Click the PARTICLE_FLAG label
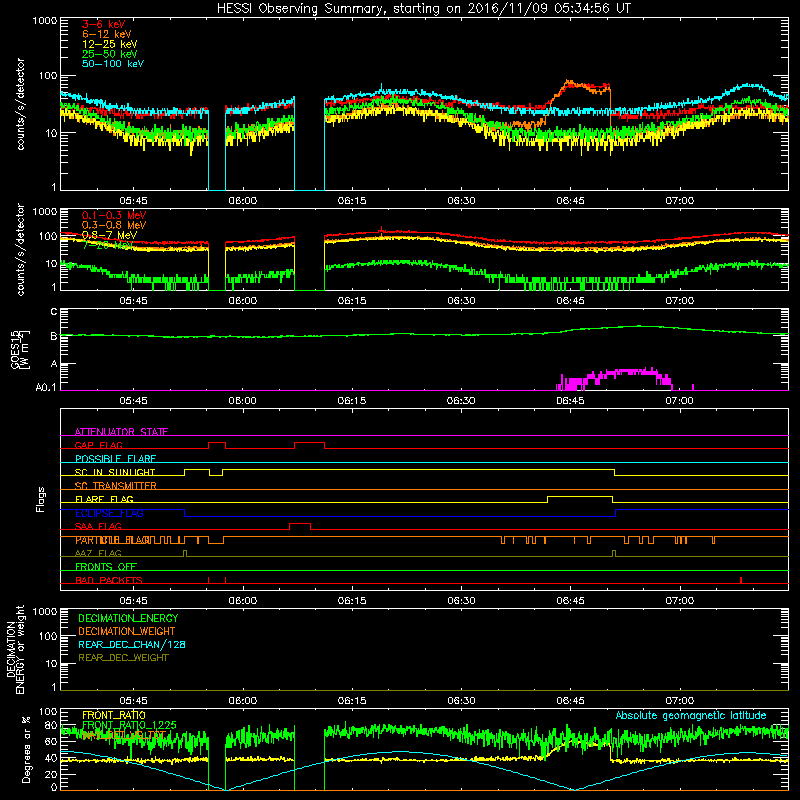Screen dimensions: 800x800 (112, 540)
